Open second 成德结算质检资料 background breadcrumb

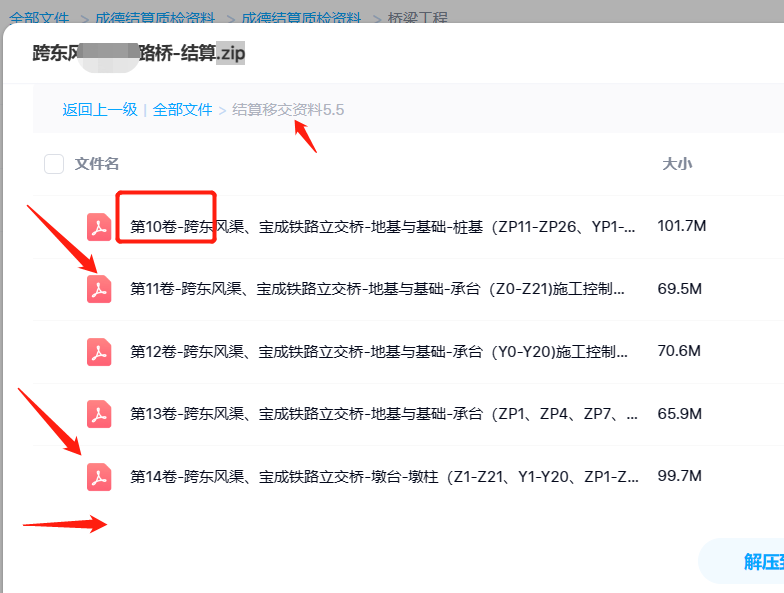[x=302, y=18]
